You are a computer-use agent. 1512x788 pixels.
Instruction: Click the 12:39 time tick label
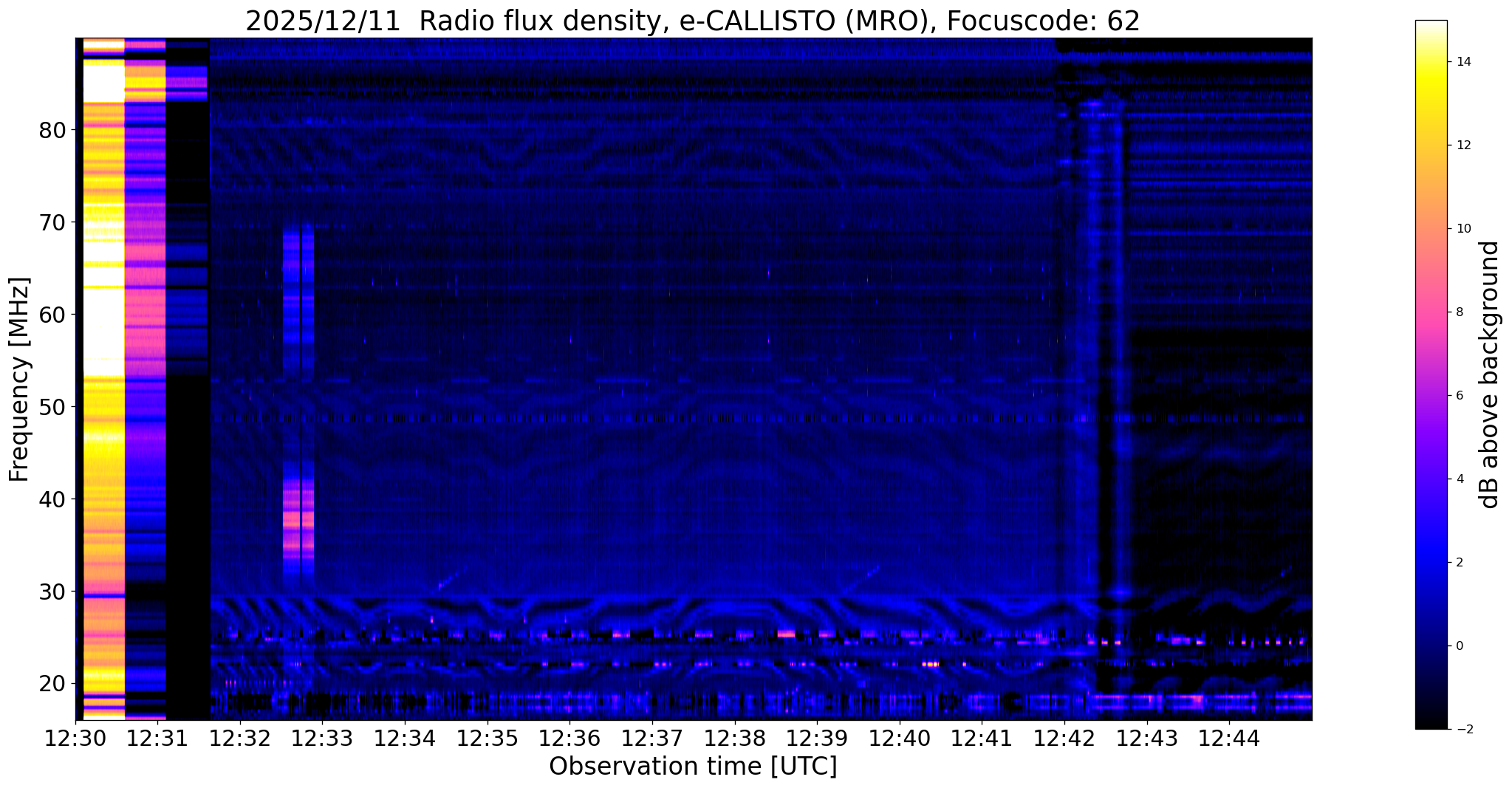817,738
